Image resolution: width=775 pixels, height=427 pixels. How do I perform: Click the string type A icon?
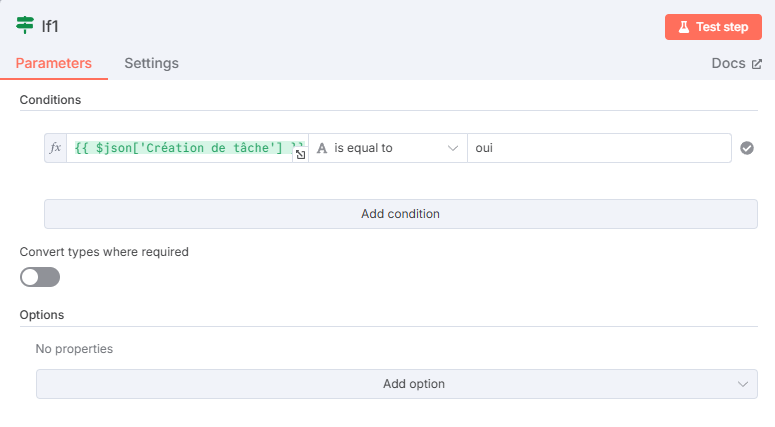322,148
